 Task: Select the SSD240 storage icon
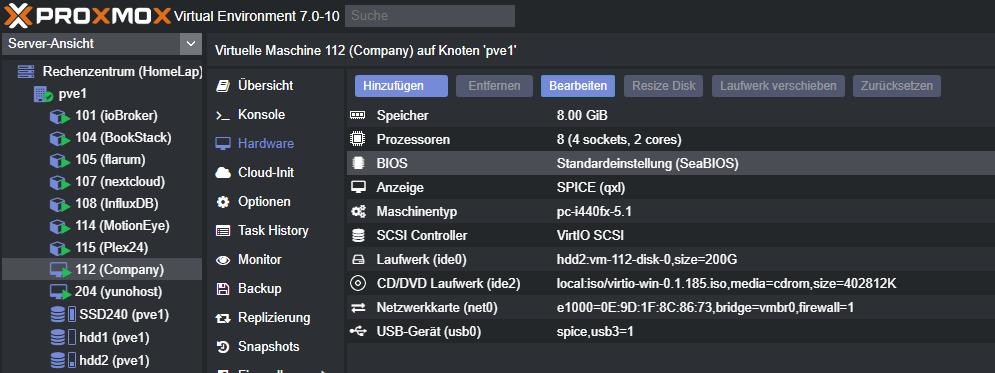62,315
